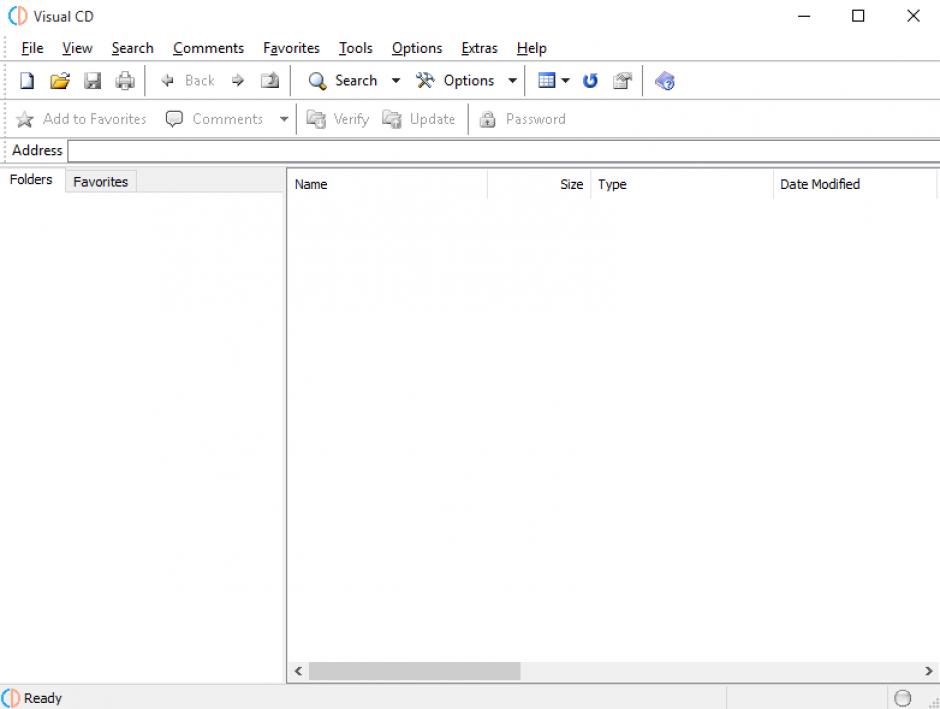
Task: Close the Visual CD window
Action: [913, 16]
